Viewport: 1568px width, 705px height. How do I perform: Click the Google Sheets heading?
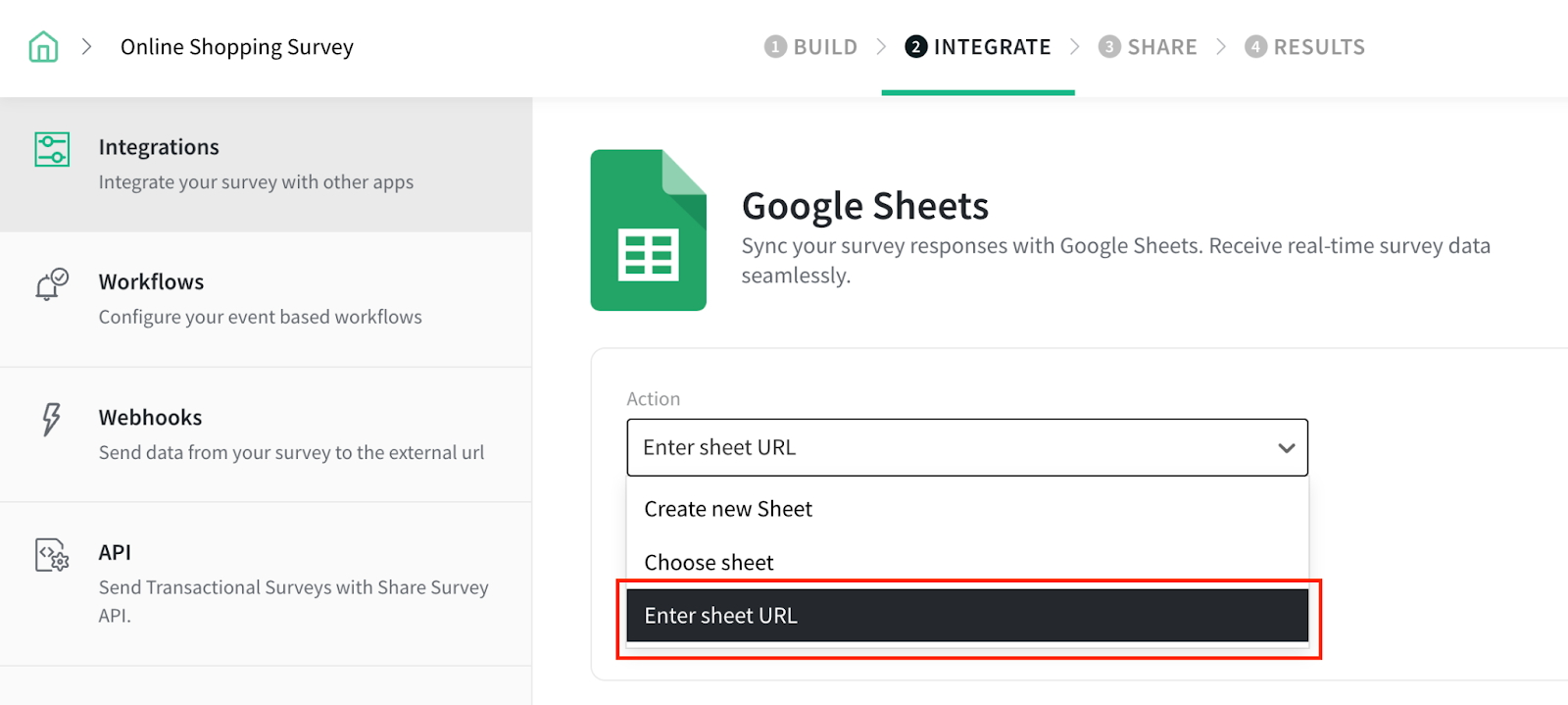click(x=865, y=206)
